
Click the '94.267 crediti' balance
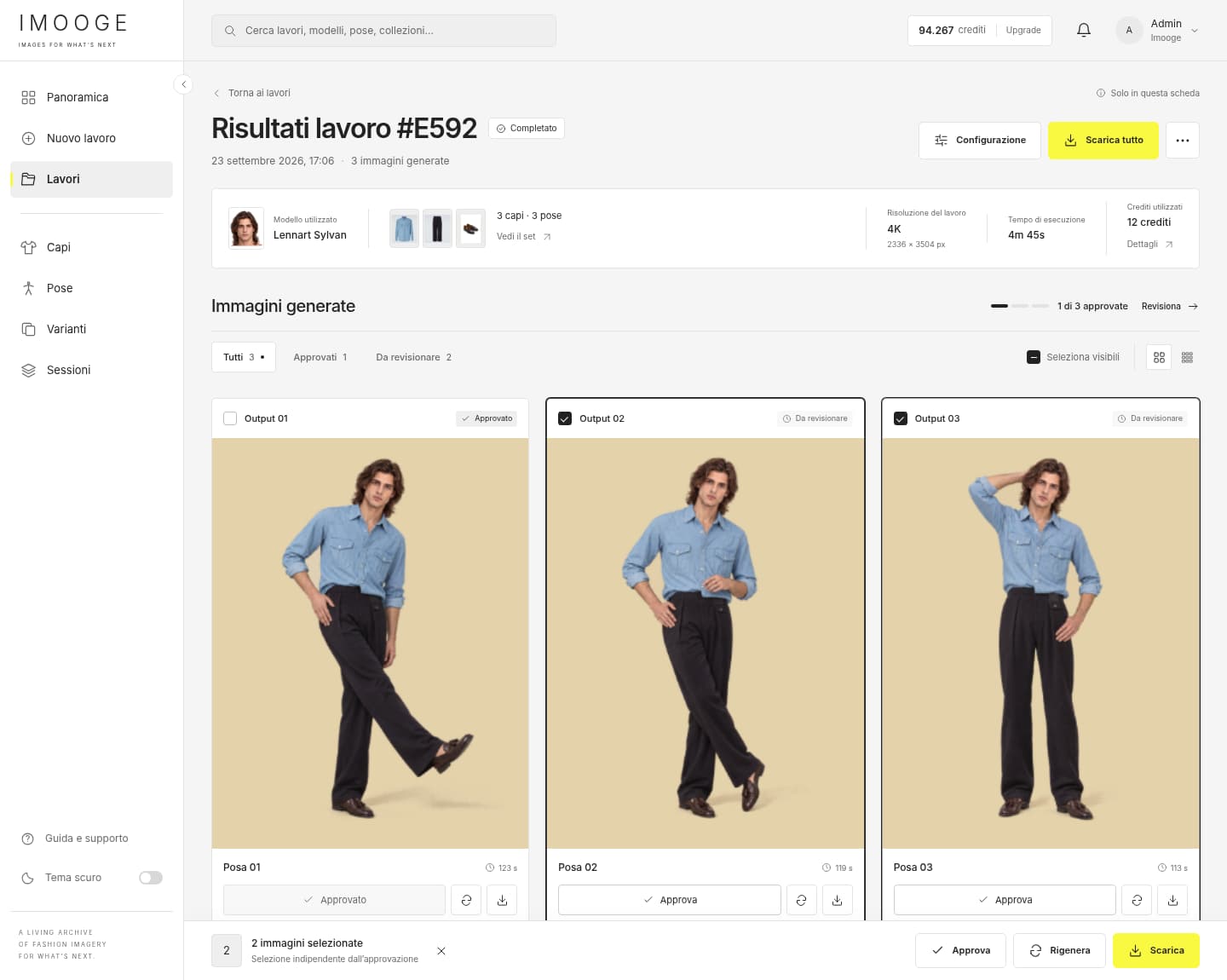[952, 30]
